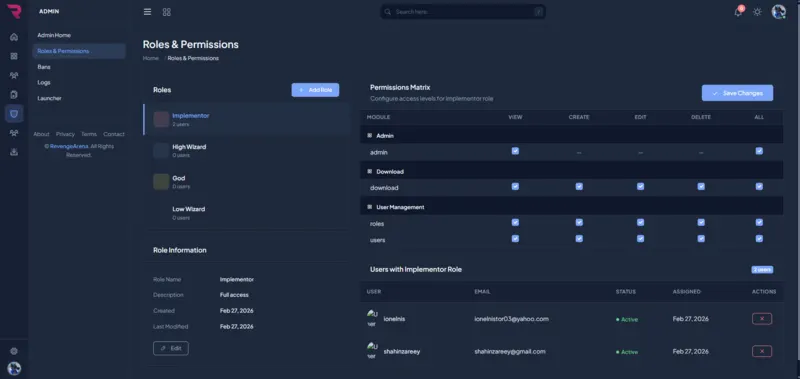The image size is (800, 379).
Task: Toggle View permission for roles module
Action: tap(515, 222)
